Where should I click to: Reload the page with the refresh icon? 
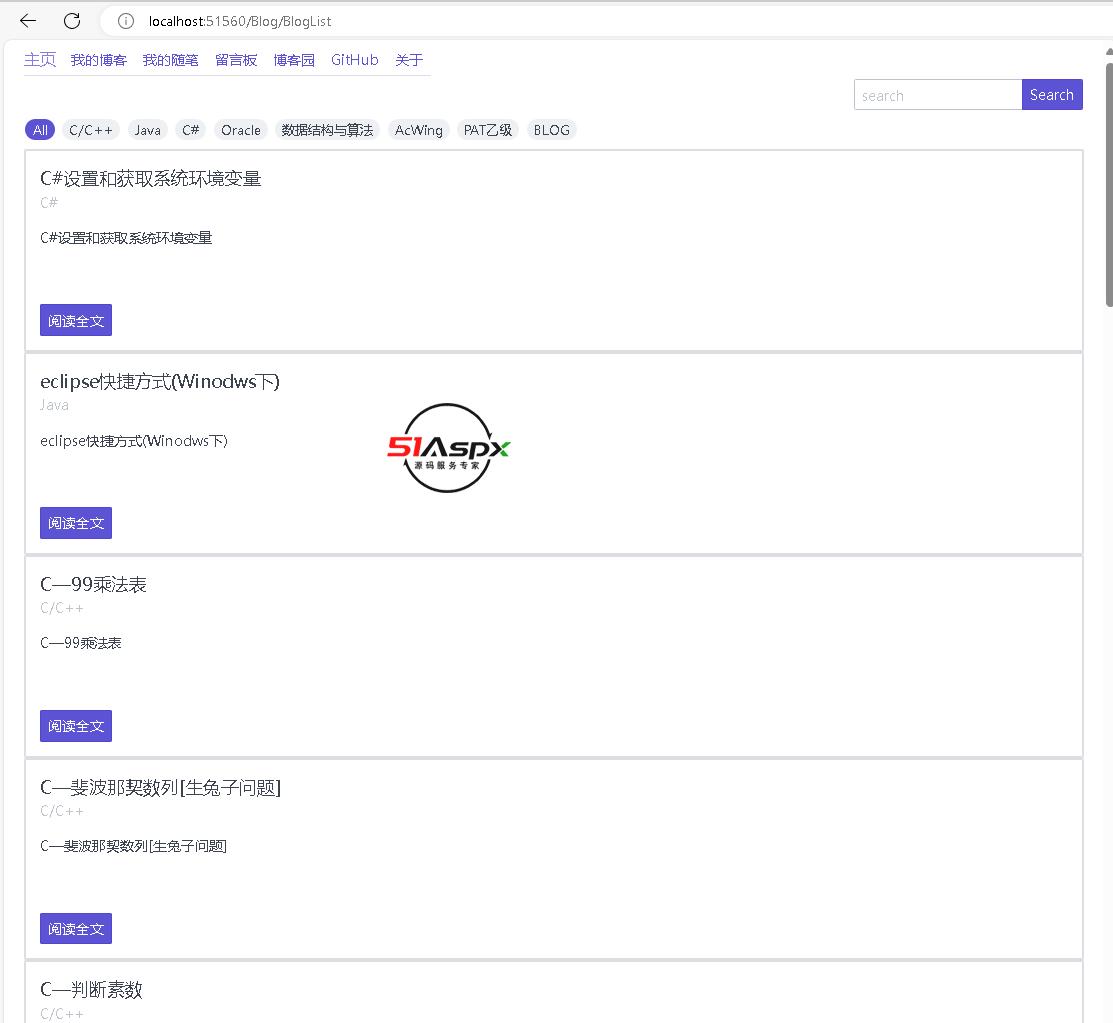(72, 21)
